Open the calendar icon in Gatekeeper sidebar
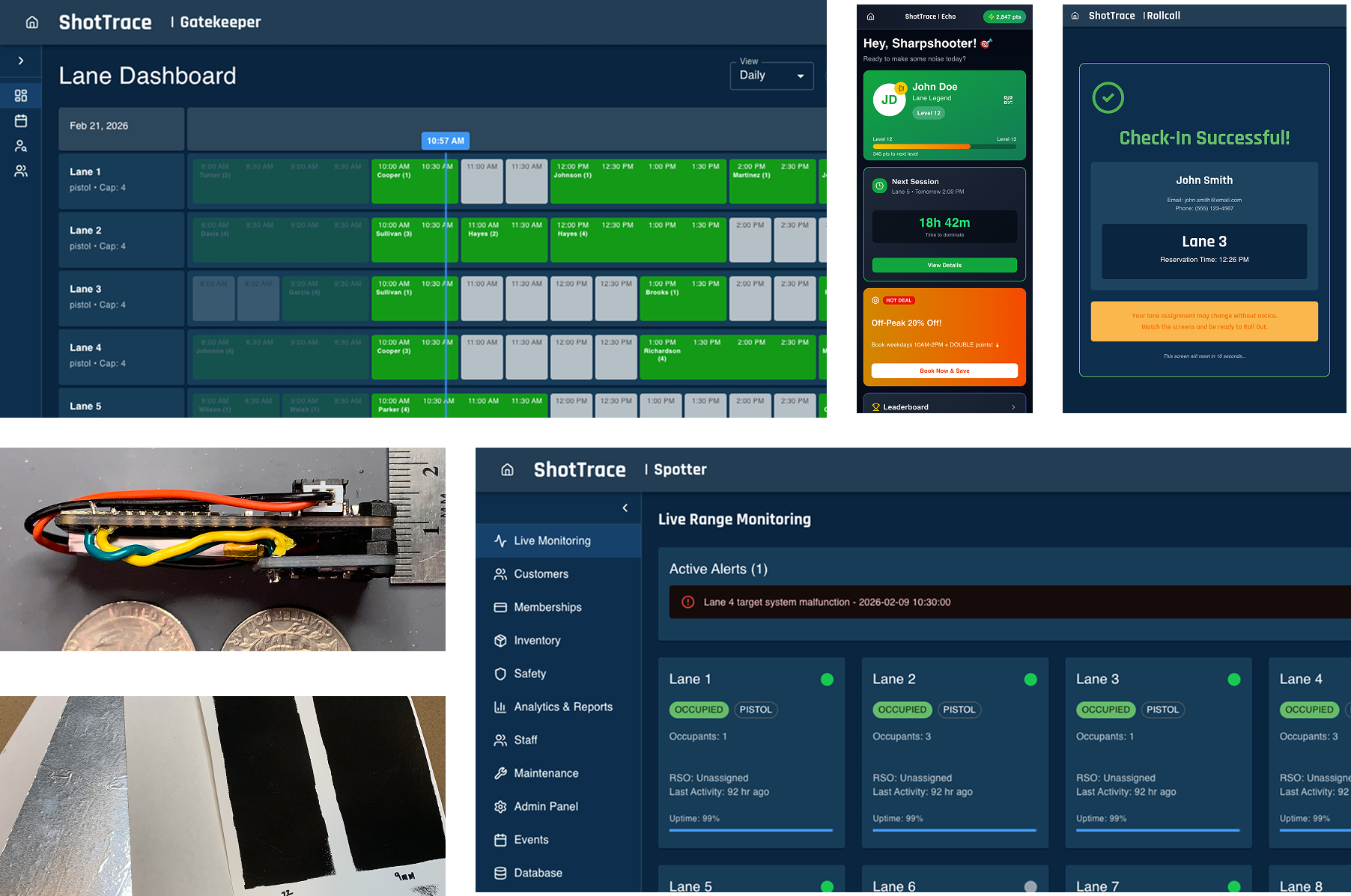1351x896 pixels. pyautogui.click(x=21, y=121)
